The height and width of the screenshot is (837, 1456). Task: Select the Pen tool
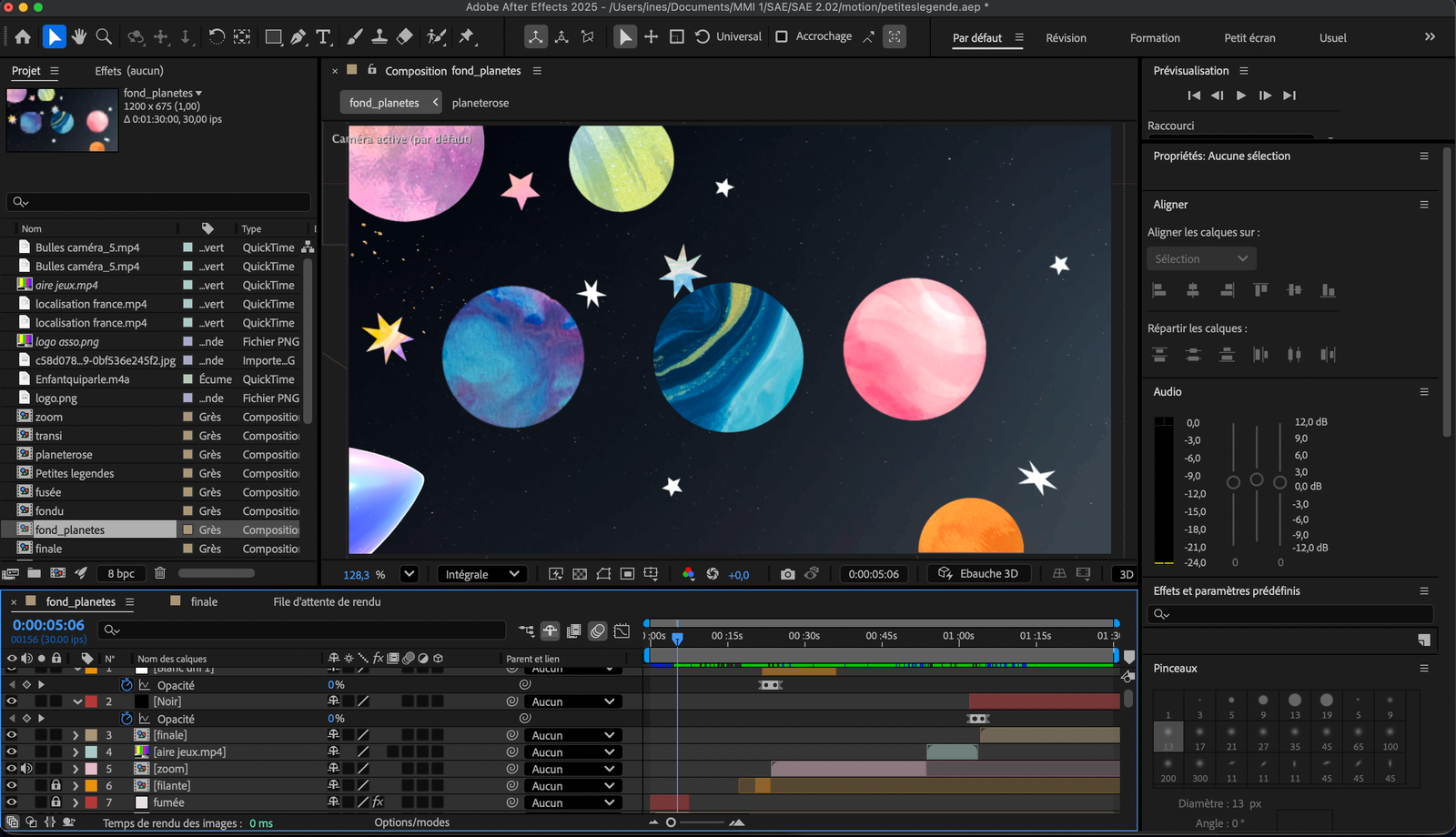point(298,36)
